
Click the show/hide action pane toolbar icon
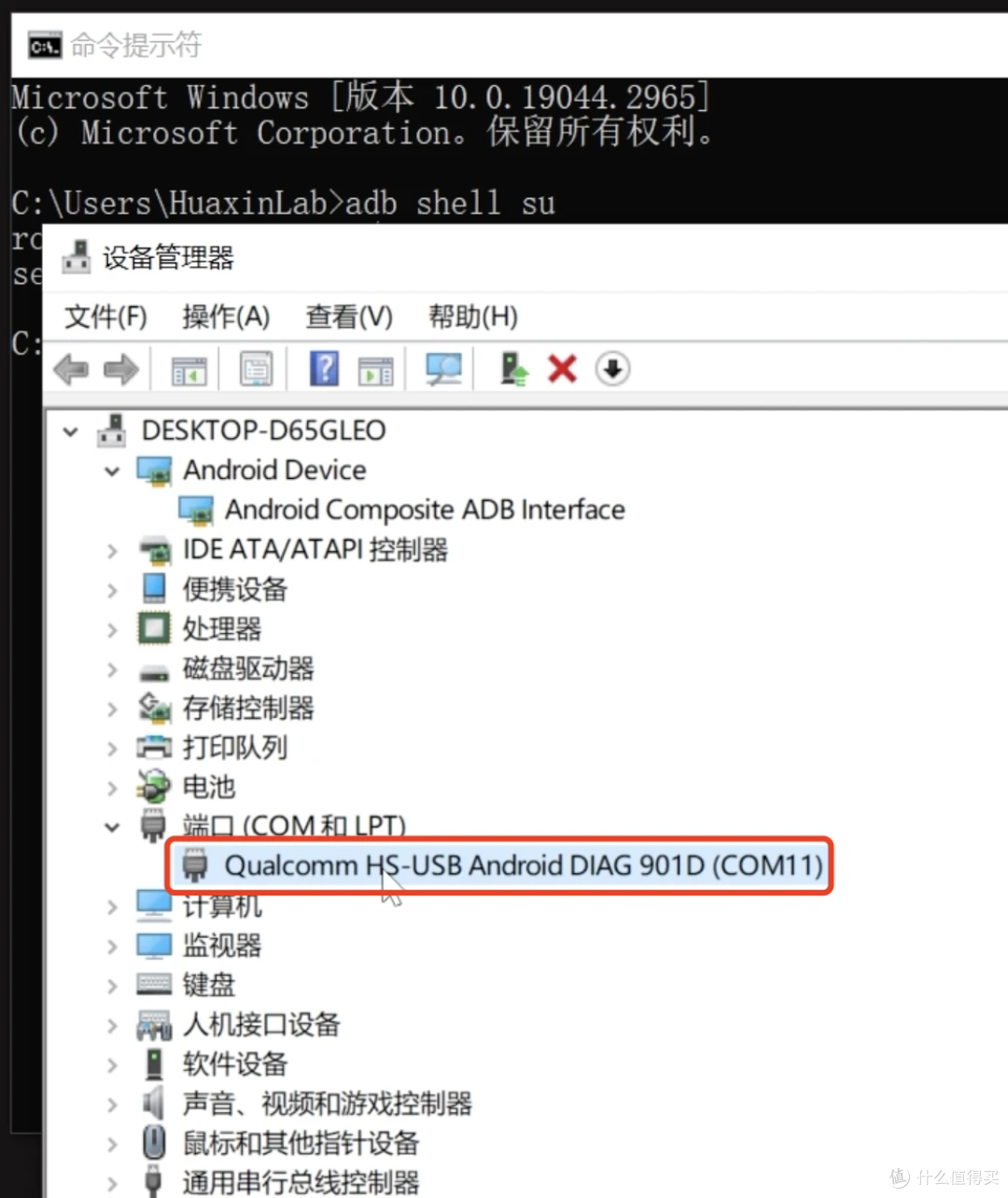(x=376, y=370)
